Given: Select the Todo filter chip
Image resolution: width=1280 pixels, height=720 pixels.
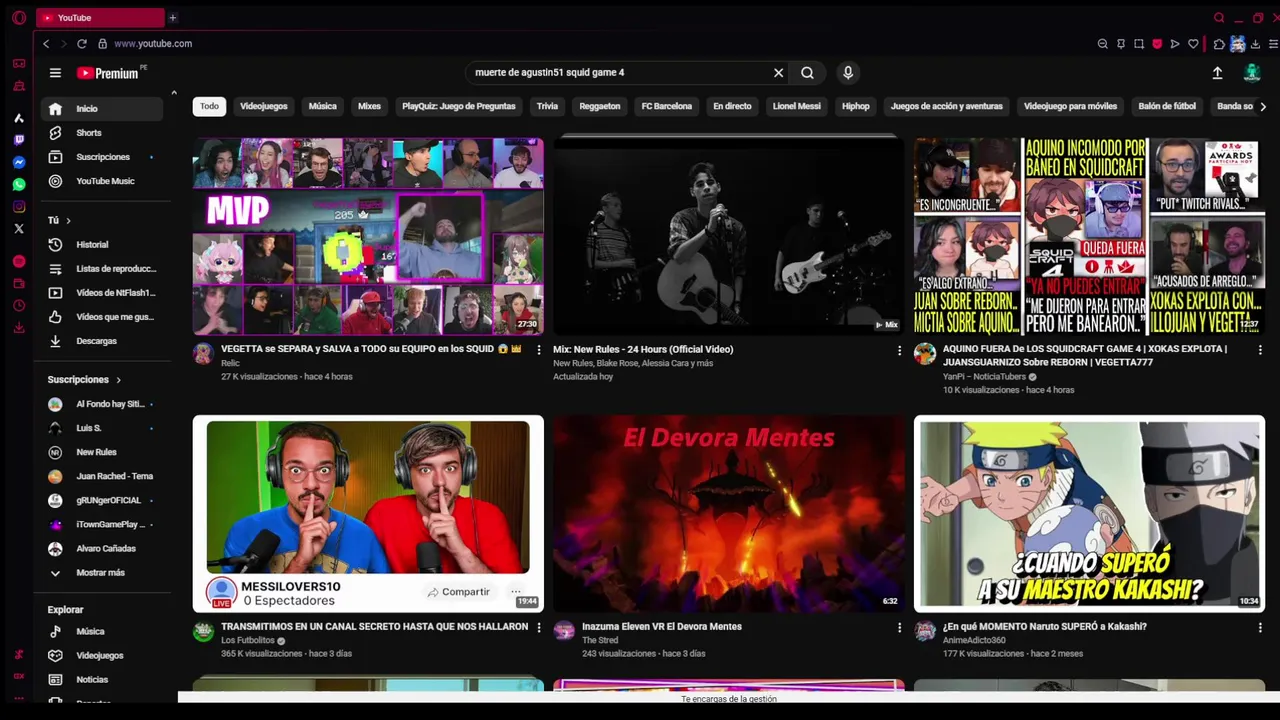Looking at the screenshot, I should 209,106.
